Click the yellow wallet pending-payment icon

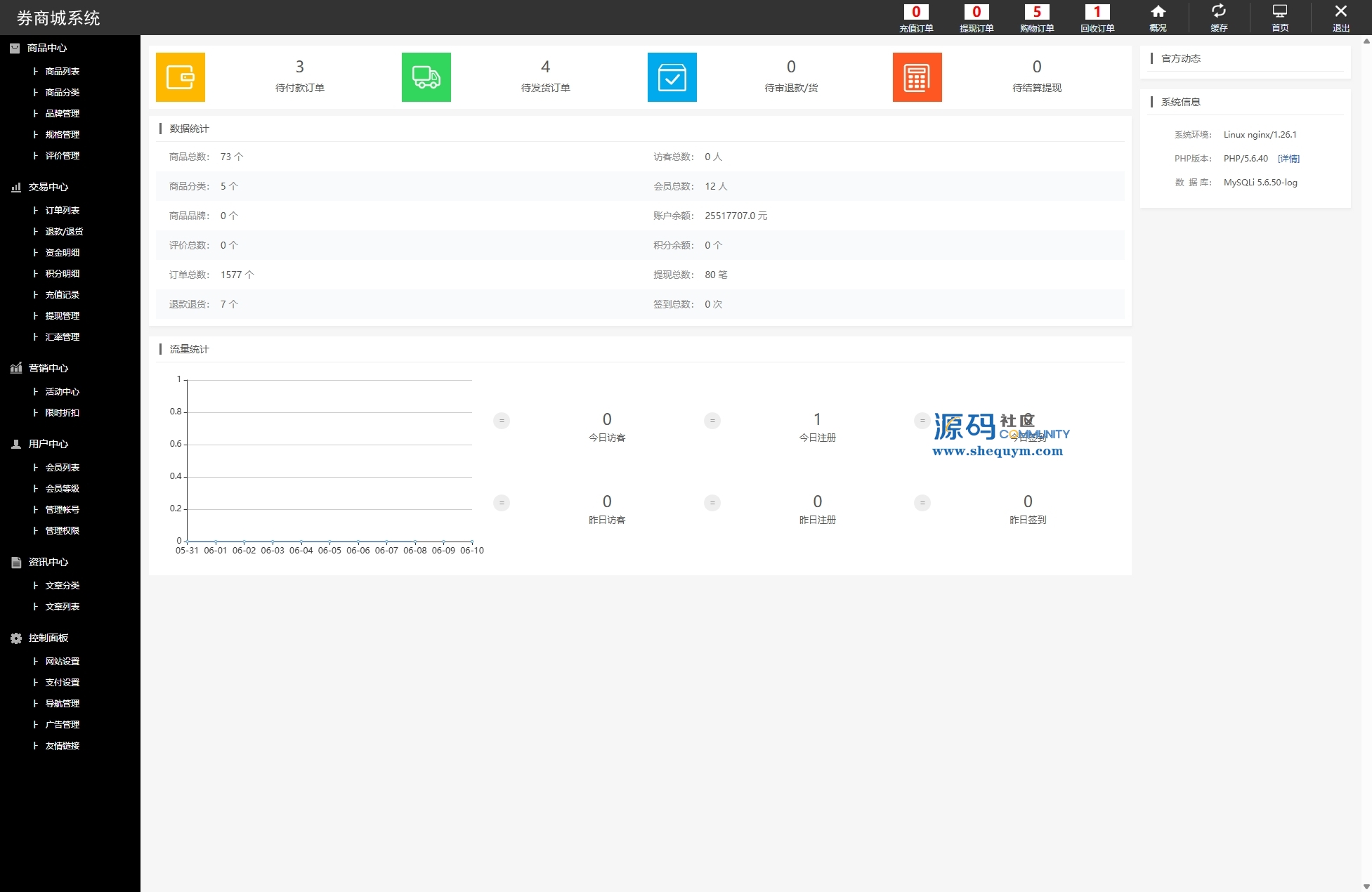pos(181,77)
